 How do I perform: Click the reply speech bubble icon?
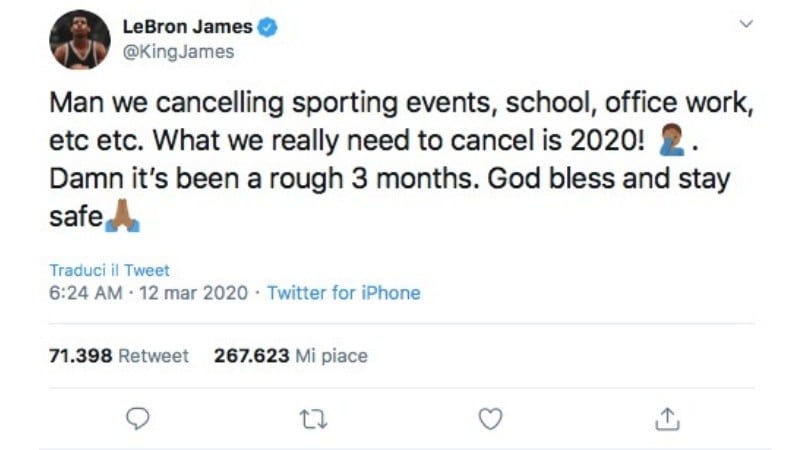(138, 419)
